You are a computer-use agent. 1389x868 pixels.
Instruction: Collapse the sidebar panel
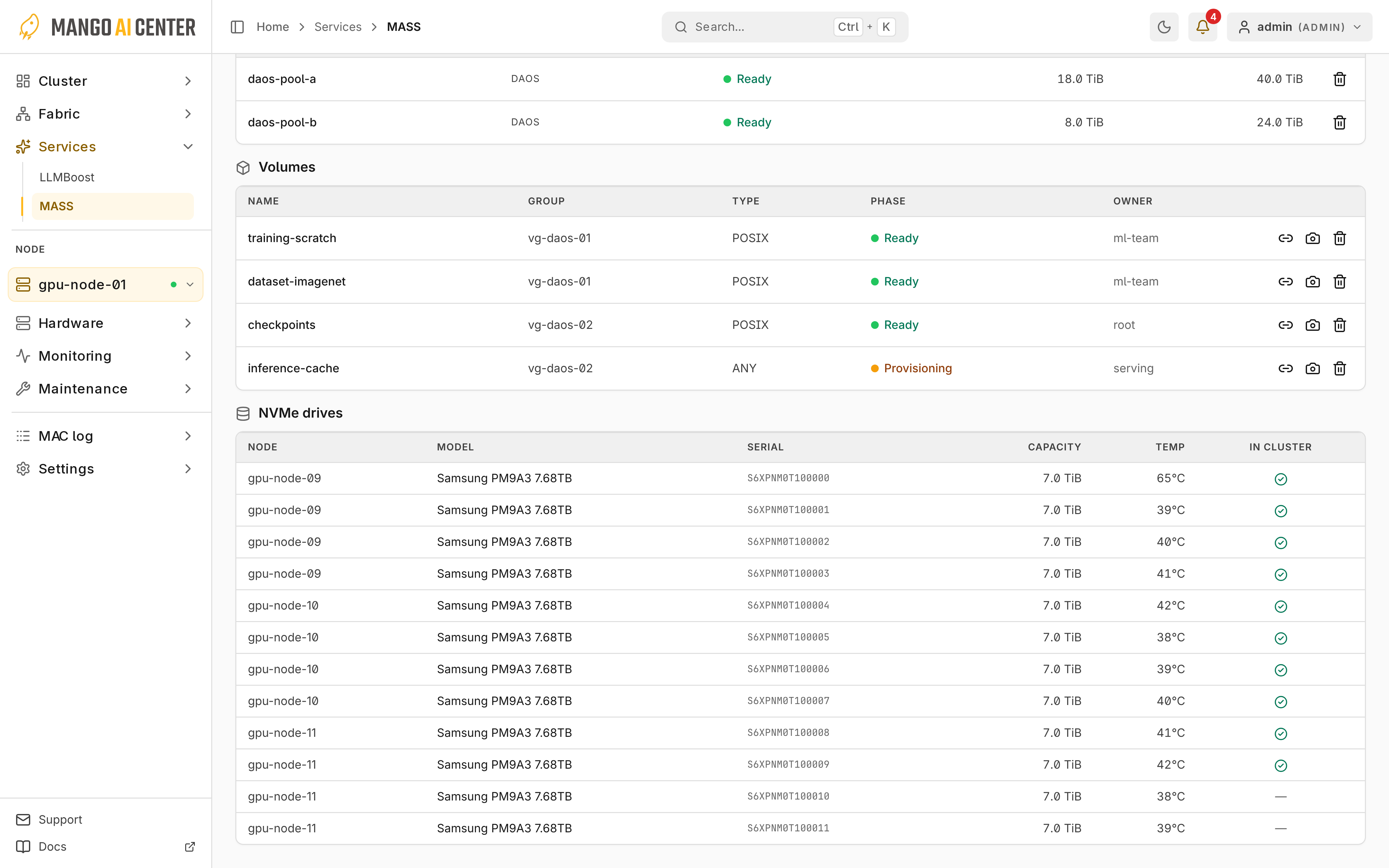tap(237, 27)
